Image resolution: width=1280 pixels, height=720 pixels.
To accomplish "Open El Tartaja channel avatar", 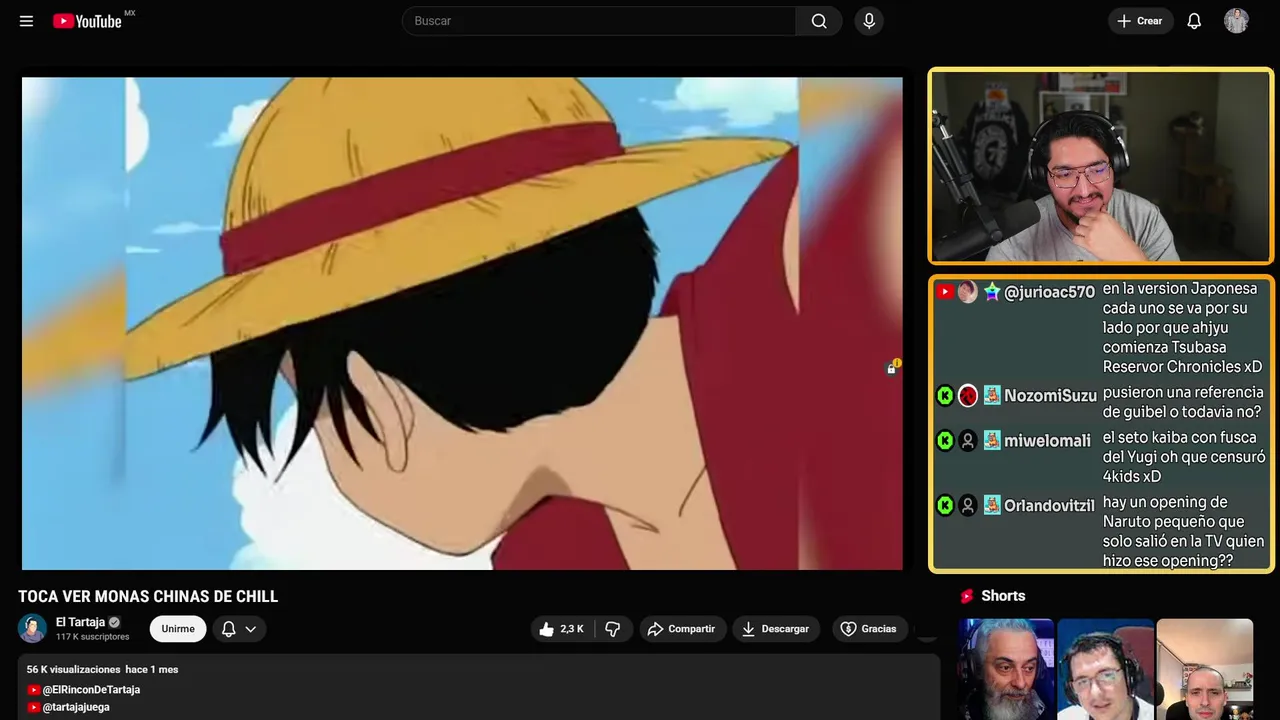I will (33, 628).
